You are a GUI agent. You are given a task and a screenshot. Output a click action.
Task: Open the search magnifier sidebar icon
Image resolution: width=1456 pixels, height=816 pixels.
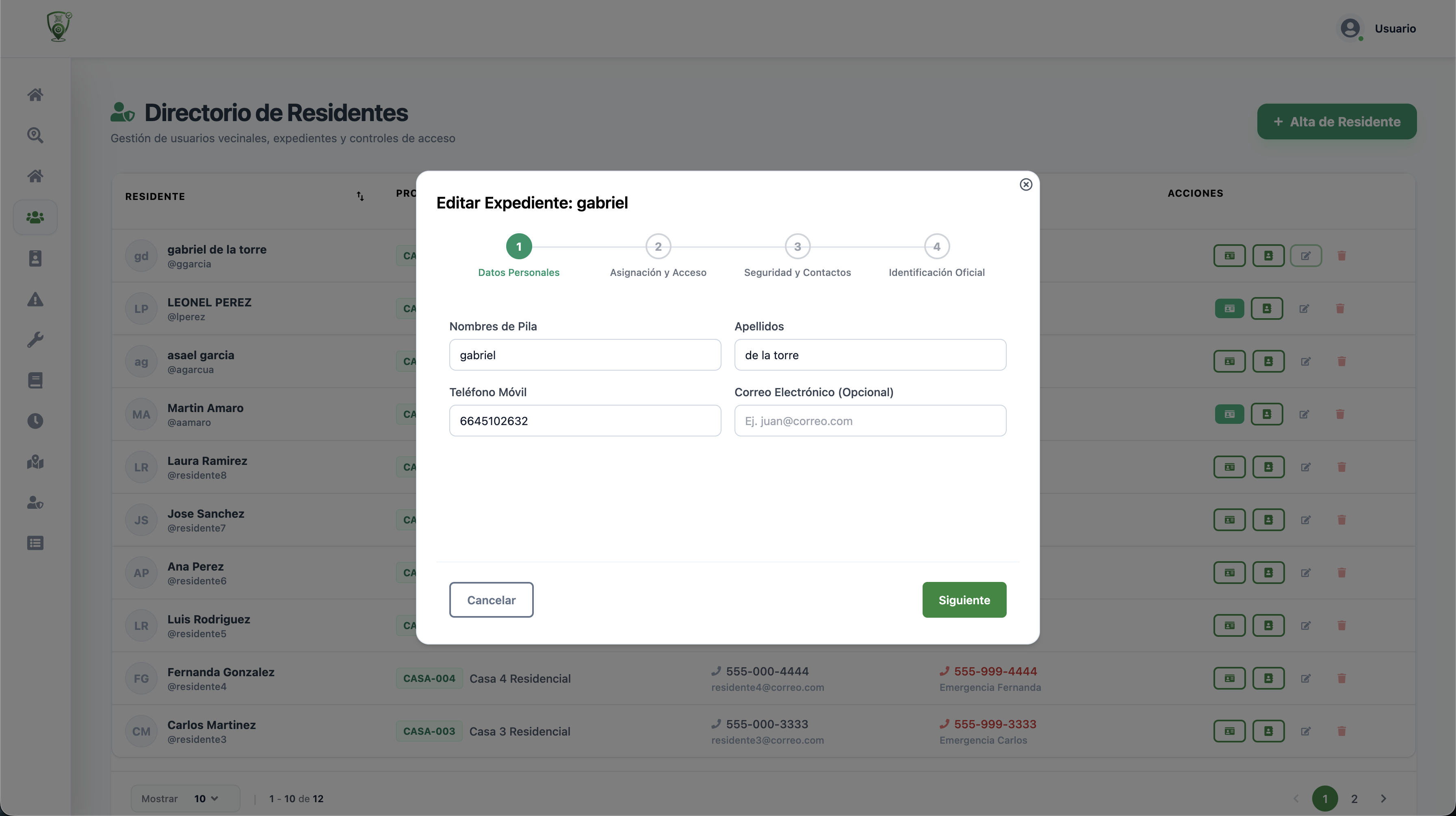coord(35,135)
